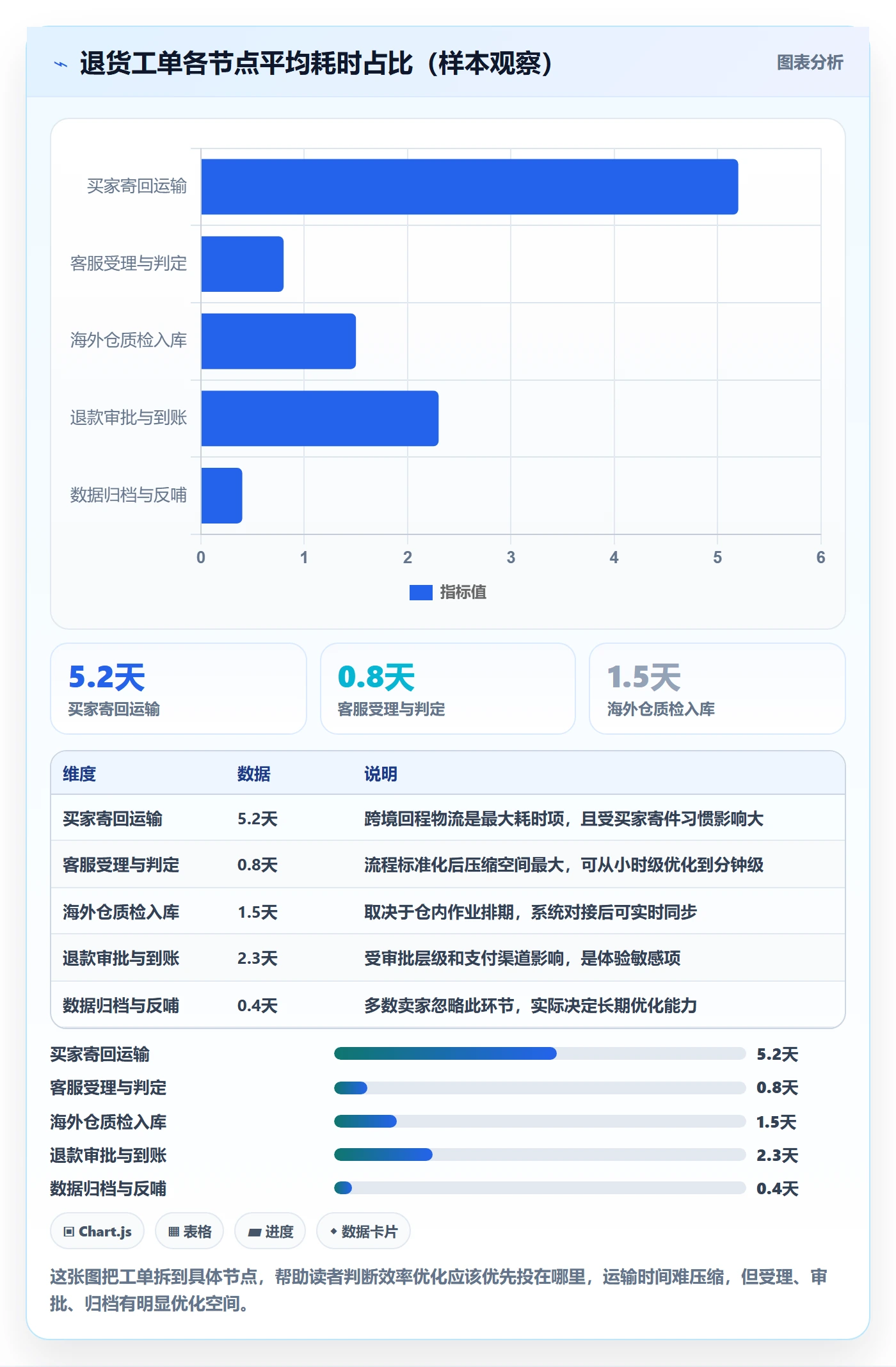The image size is (896, 1367).
Task: Click the 买家寄回运输 progress bar
Action: tap(540, 1053)
